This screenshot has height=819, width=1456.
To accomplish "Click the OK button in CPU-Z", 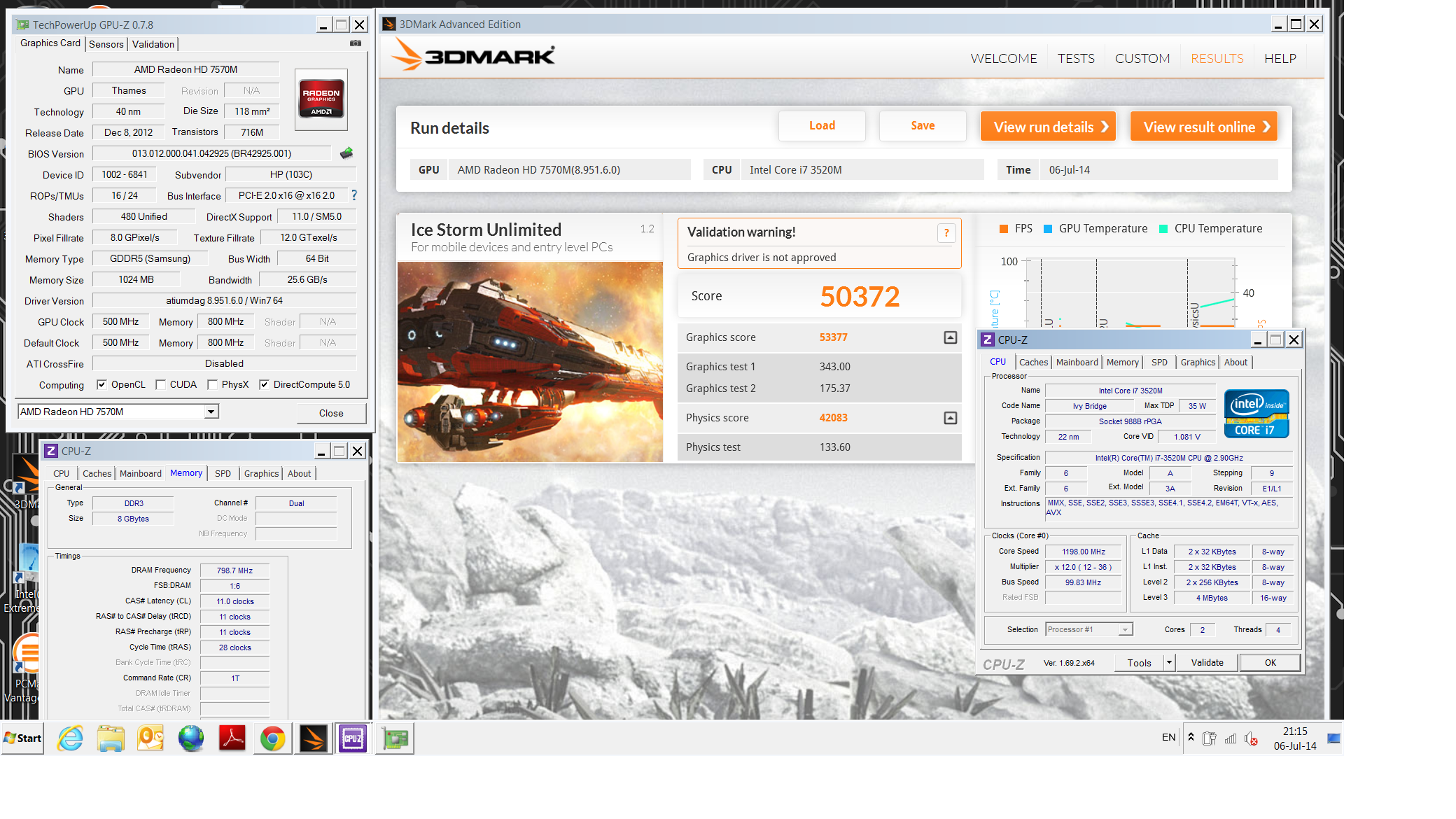I will [1270, 662].
